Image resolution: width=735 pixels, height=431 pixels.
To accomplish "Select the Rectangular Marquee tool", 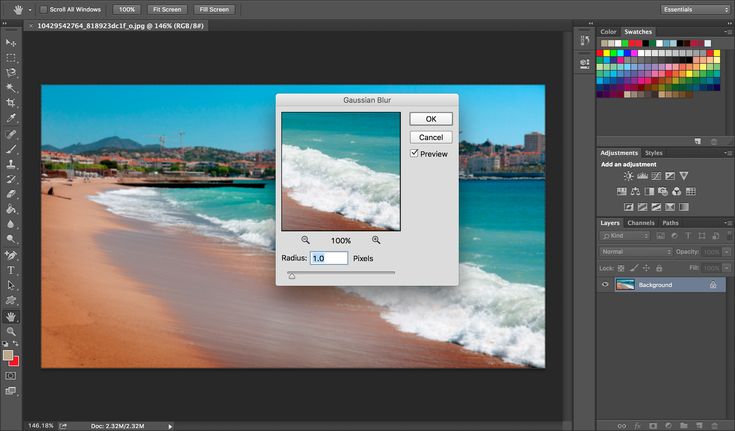I will coord(11,58).
